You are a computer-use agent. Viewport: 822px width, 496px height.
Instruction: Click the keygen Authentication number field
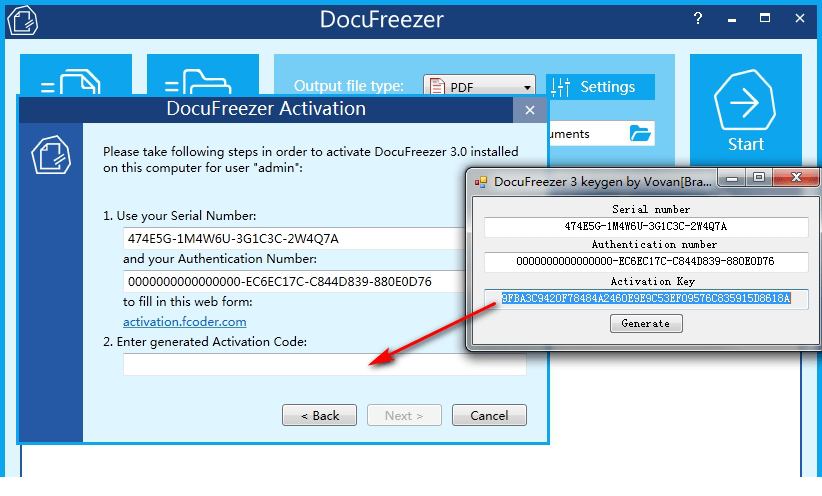coord(646,261)
